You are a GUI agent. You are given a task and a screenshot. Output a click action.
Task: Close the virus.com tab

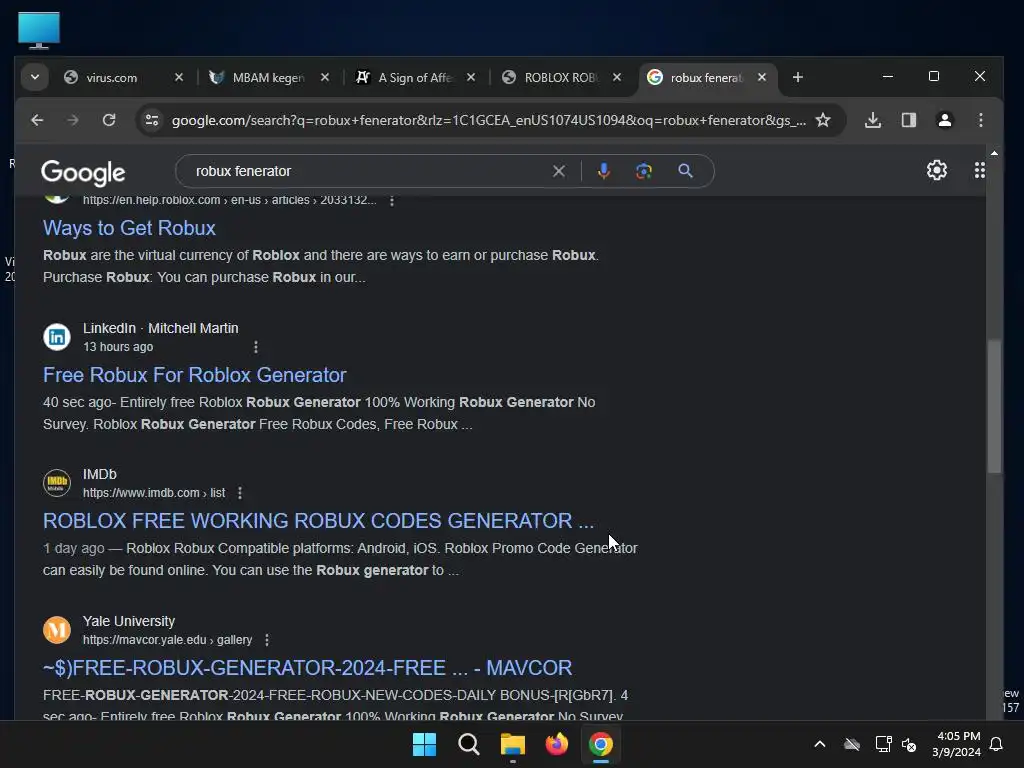click(179, 77)
